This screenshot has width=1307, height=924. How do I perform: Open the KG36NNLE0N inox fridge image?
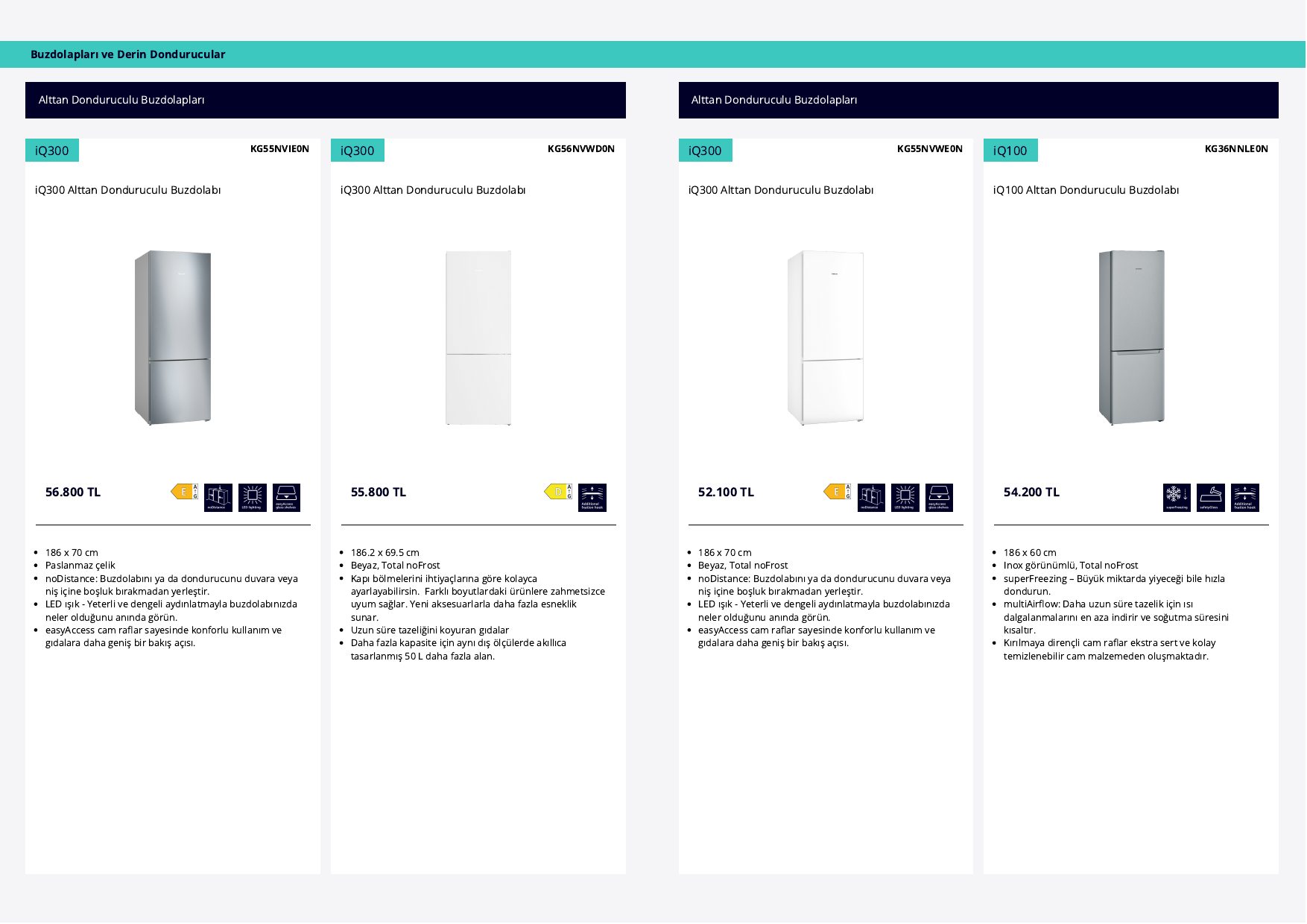(1131, 338)
